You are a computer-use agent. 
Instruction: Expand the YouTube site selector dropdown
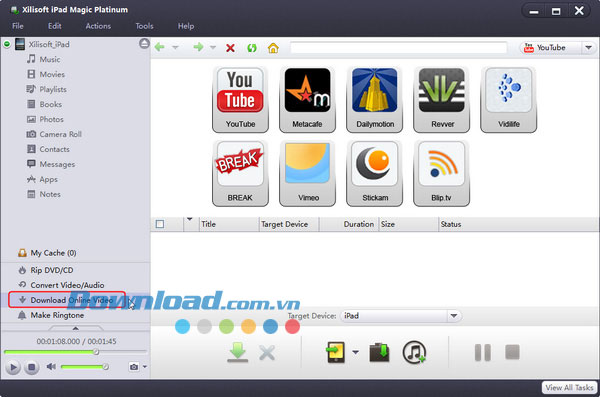point(589,48)
